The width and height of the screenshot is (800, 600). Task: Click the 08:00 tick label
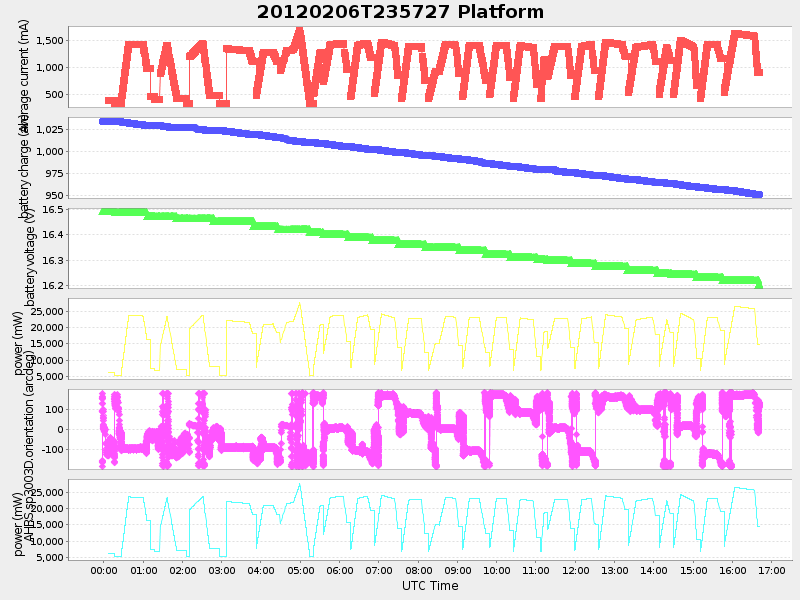[419, 570]
